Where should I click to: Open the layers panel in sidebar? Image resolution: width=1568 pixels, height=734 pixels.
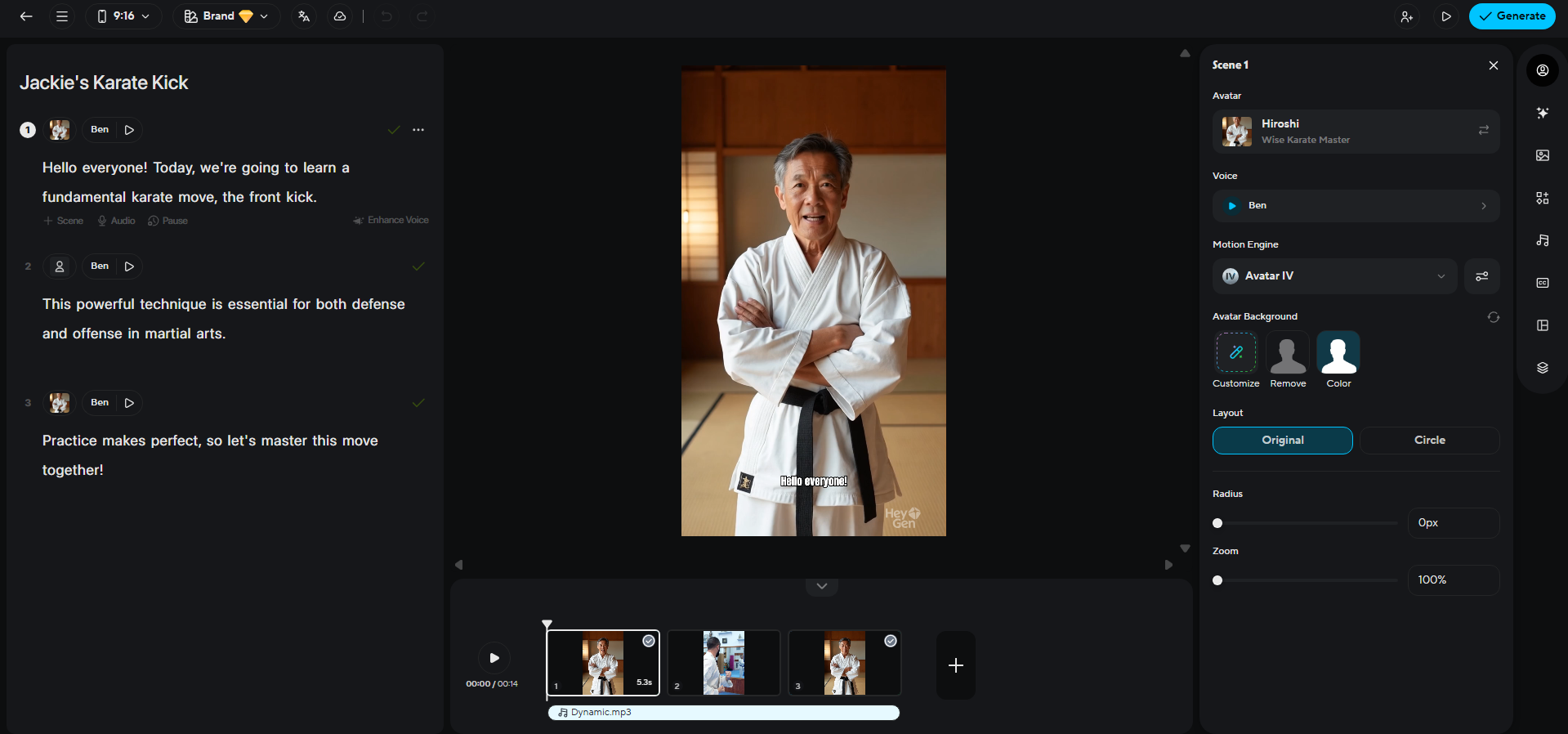pyautogui.click(x=1543, y=368)
